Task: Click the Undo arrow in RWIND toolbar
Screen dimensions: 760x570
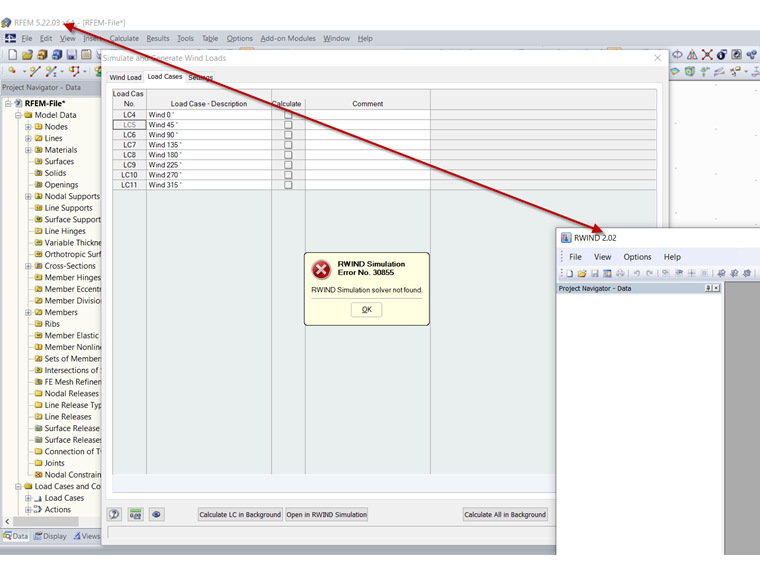Action: point(637,273)
